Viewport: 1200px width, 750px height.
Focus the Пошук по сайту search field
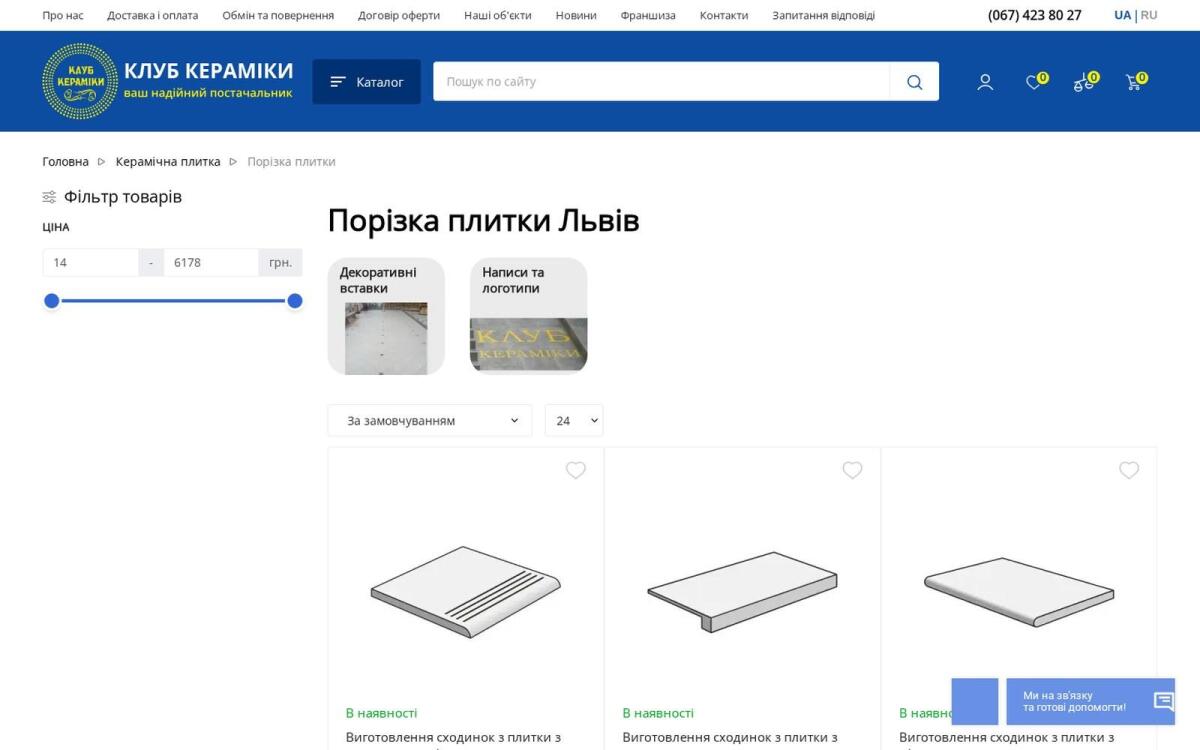point(661,82)
